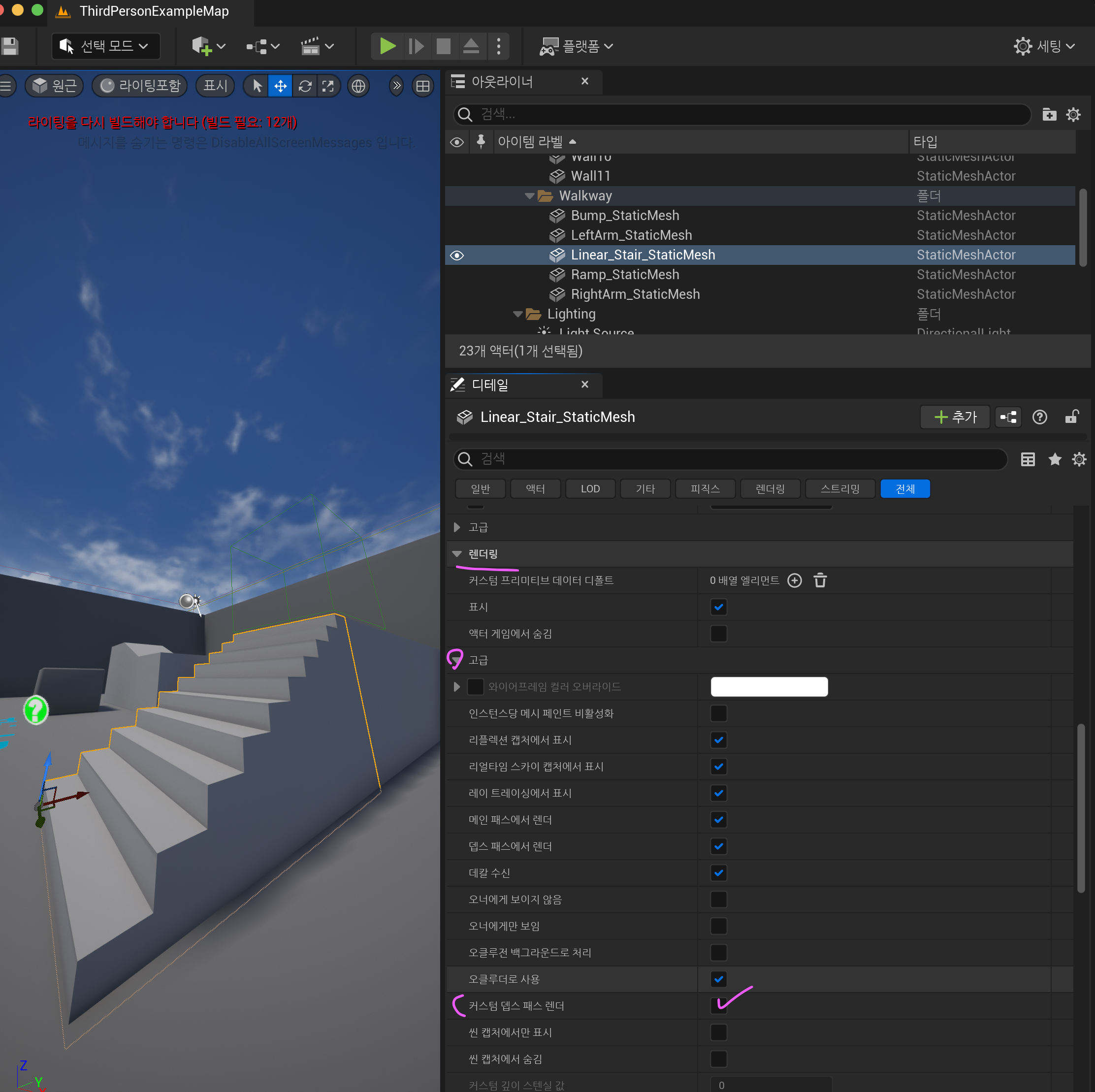1095x1092 pixels.
Task: Click the details favorites star icon
Action: (x=1054, y=459)
